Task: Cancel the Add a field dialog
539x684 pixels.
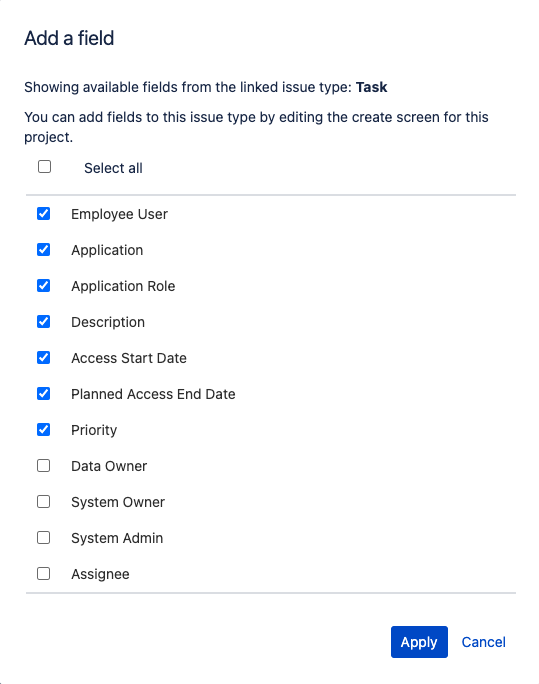Action: pyautogui.click(x=484, y=642)
